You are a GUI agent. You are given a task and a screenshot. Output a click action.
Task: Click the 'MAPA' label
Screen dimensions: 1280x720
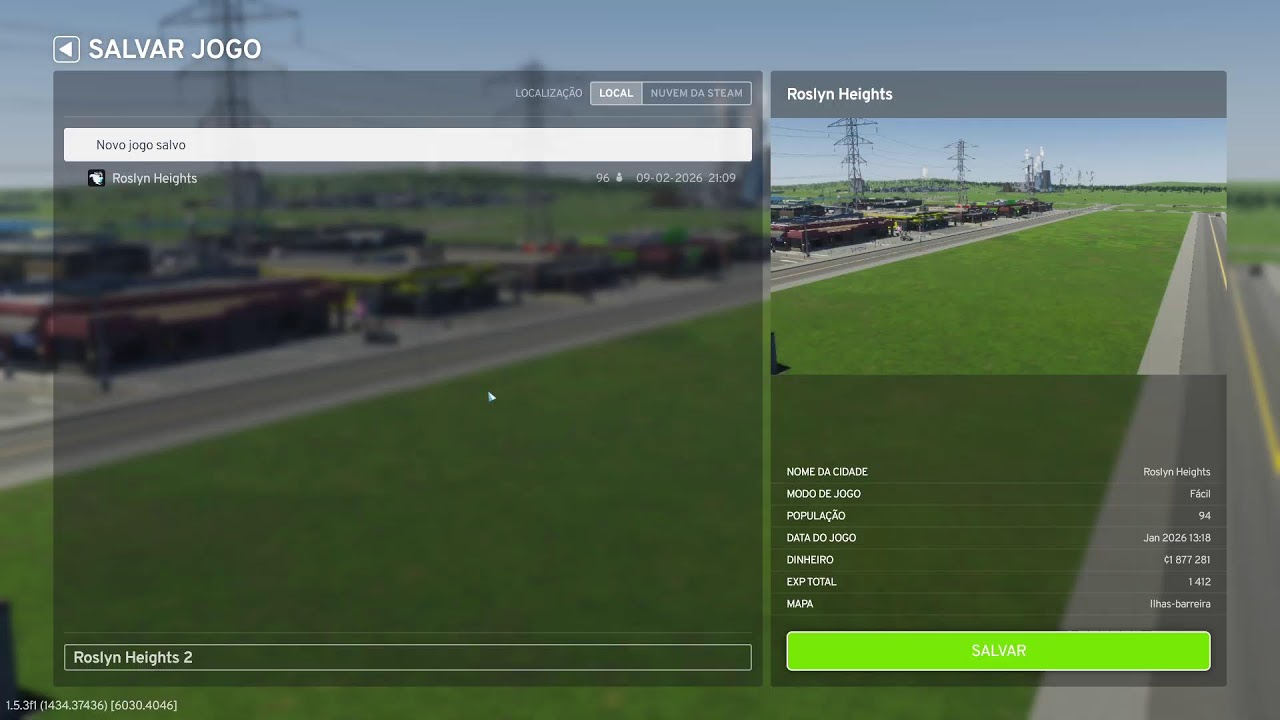(800, 604)
